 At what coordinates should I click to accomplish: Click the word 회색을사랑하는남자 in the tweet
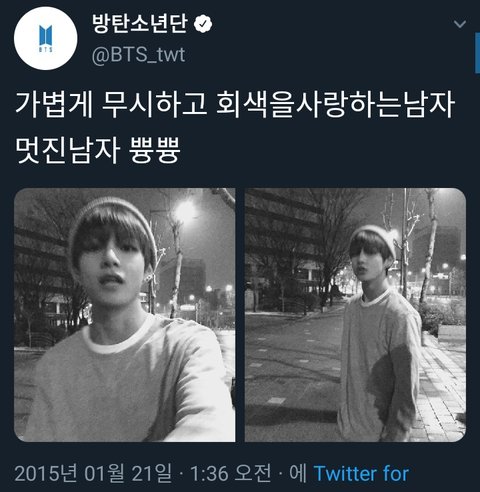pos(335,104)
